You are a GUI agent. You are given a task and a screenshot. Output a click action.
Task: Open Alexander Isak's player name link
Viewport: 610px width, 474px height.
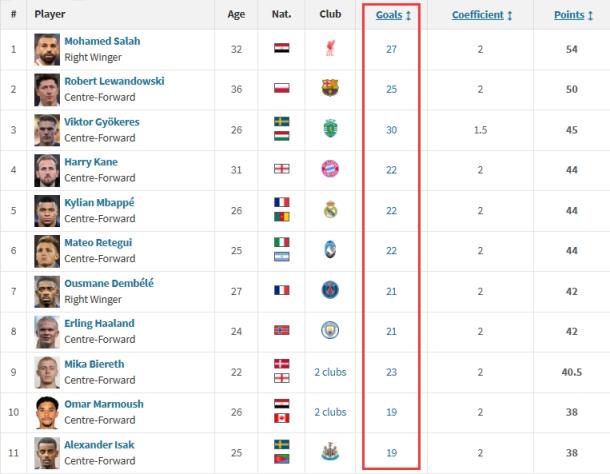coord(99,445)
